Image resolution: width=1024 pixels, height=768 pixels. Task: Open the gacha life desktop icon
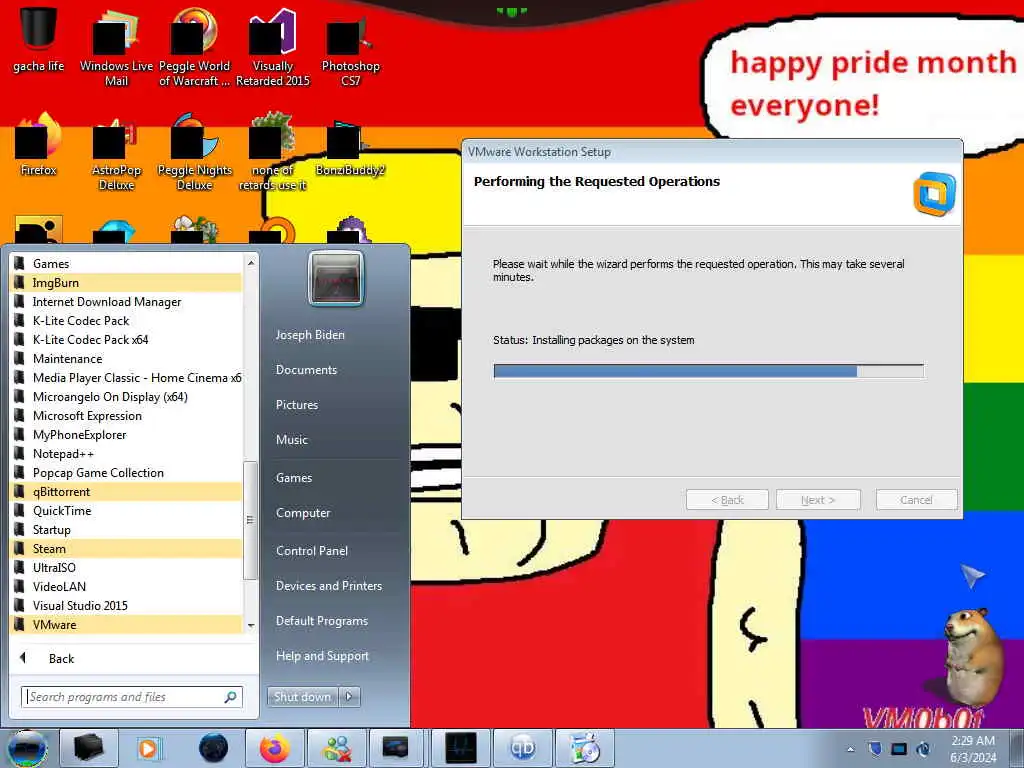(x=38, y=38)
